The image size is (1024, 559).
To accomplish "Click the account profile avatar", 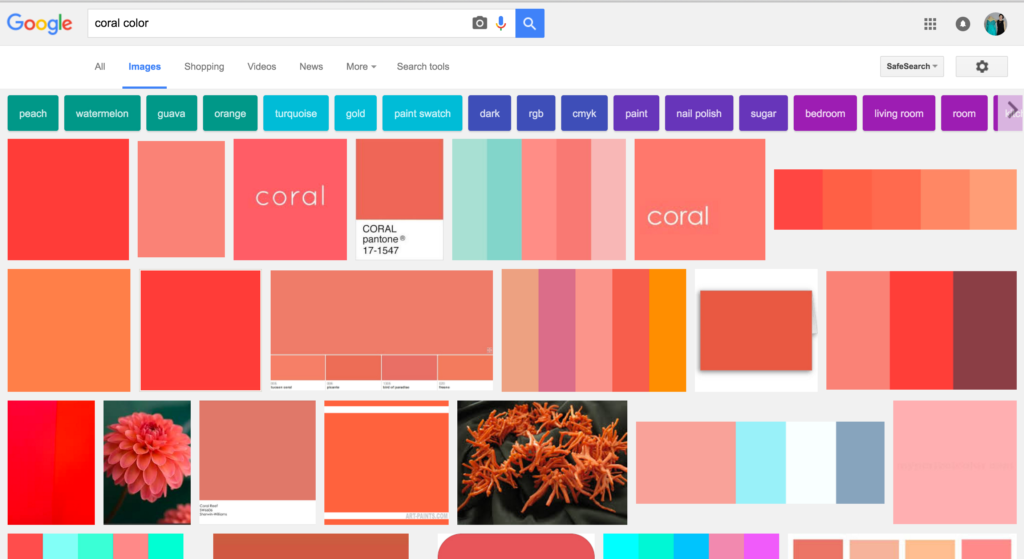I will [x=995, y=24].
